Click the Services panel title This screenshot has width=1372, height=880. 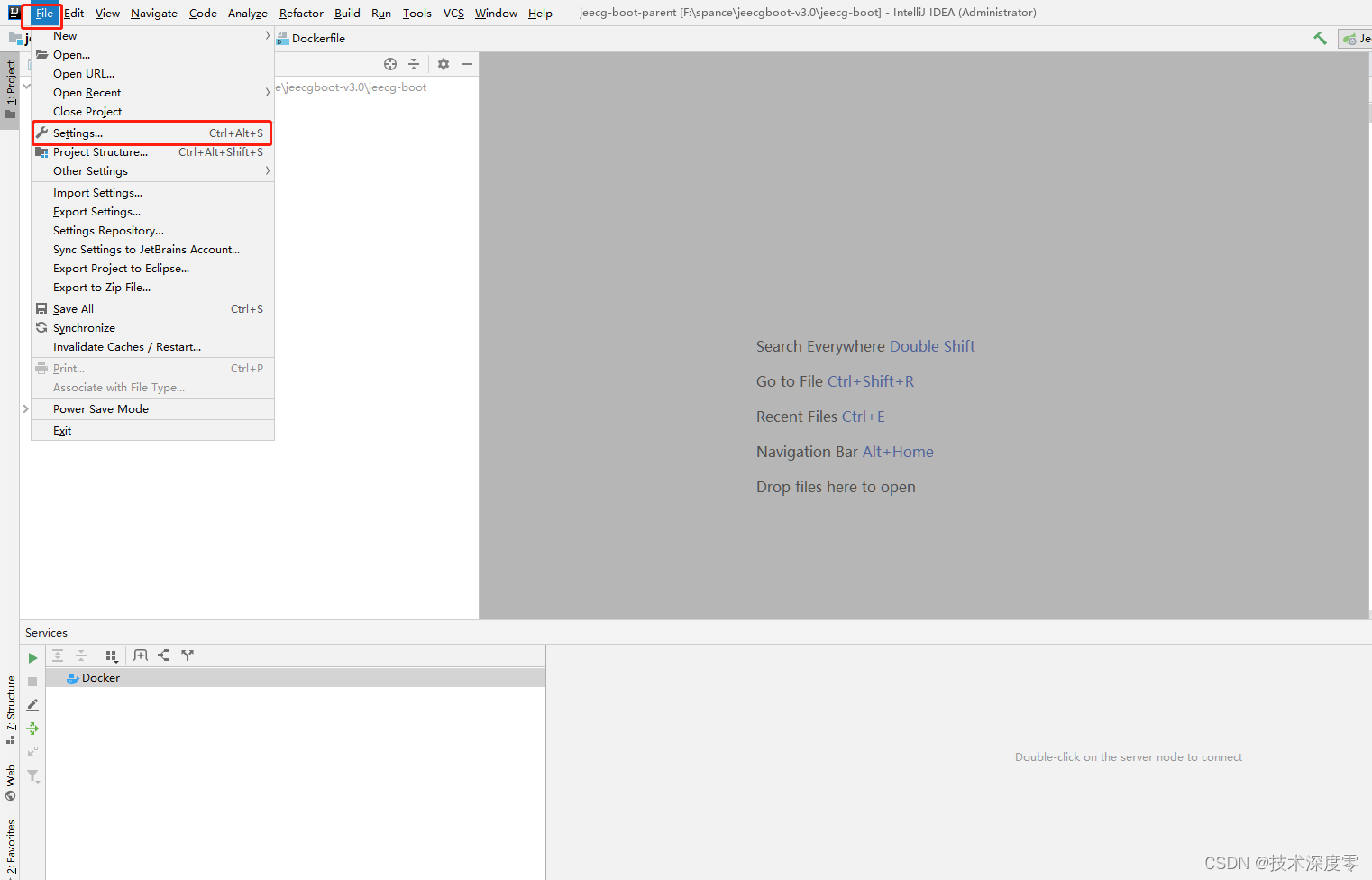[46, 633]
